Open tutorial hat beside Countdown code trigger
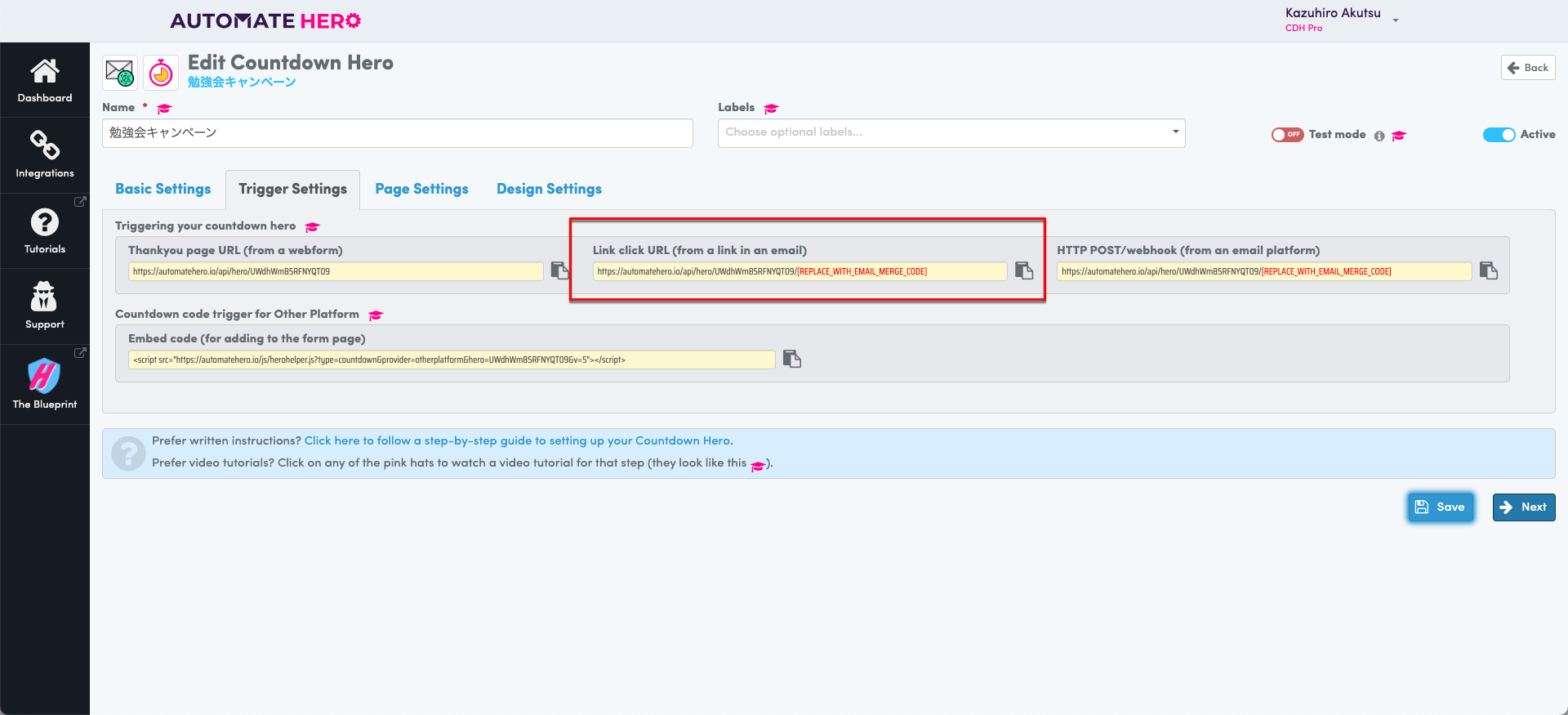 (x=376, y=315)
